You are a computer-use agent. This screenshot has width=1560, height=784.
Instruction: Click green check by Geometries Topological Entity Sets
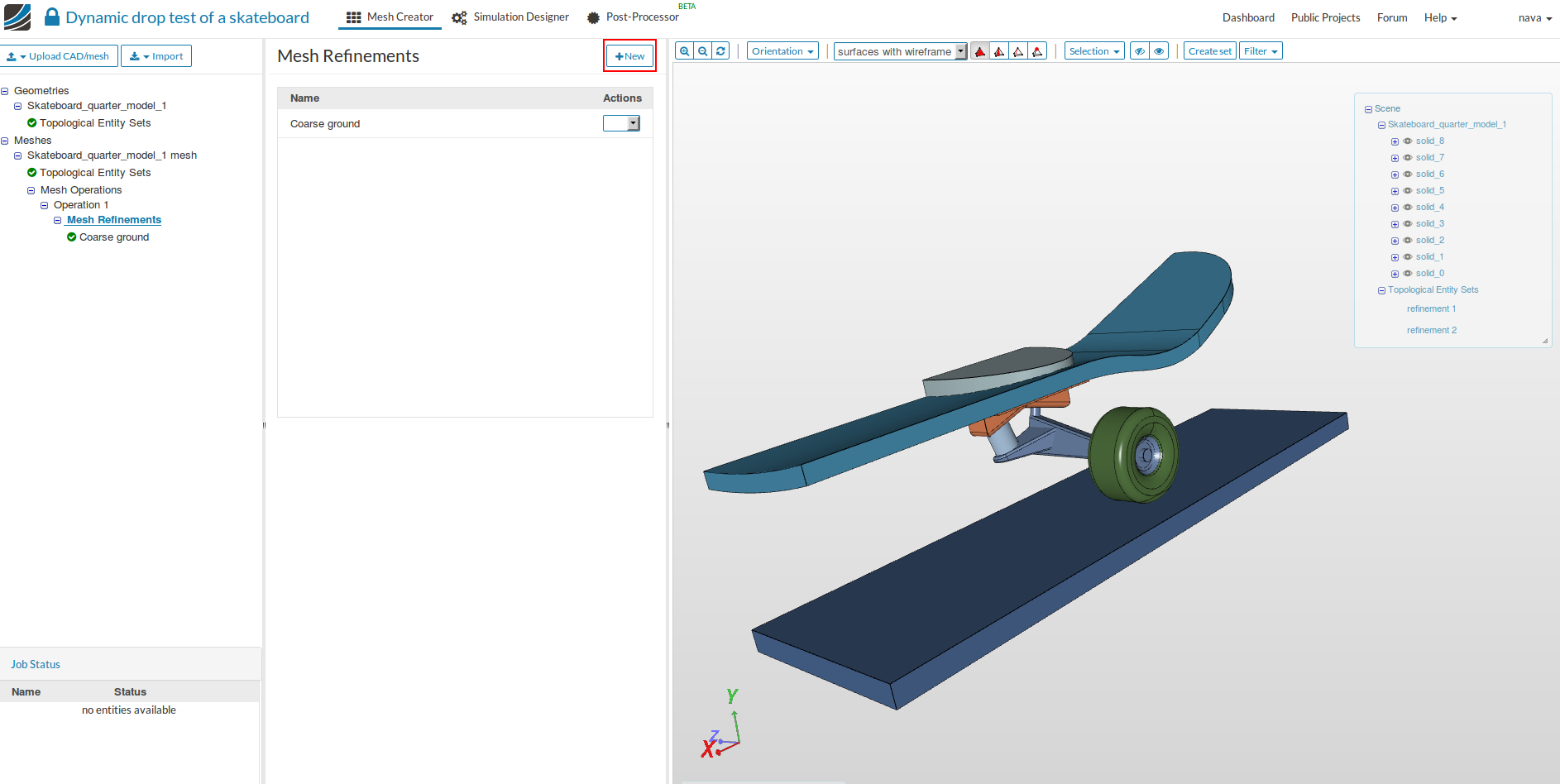[32, 123]
